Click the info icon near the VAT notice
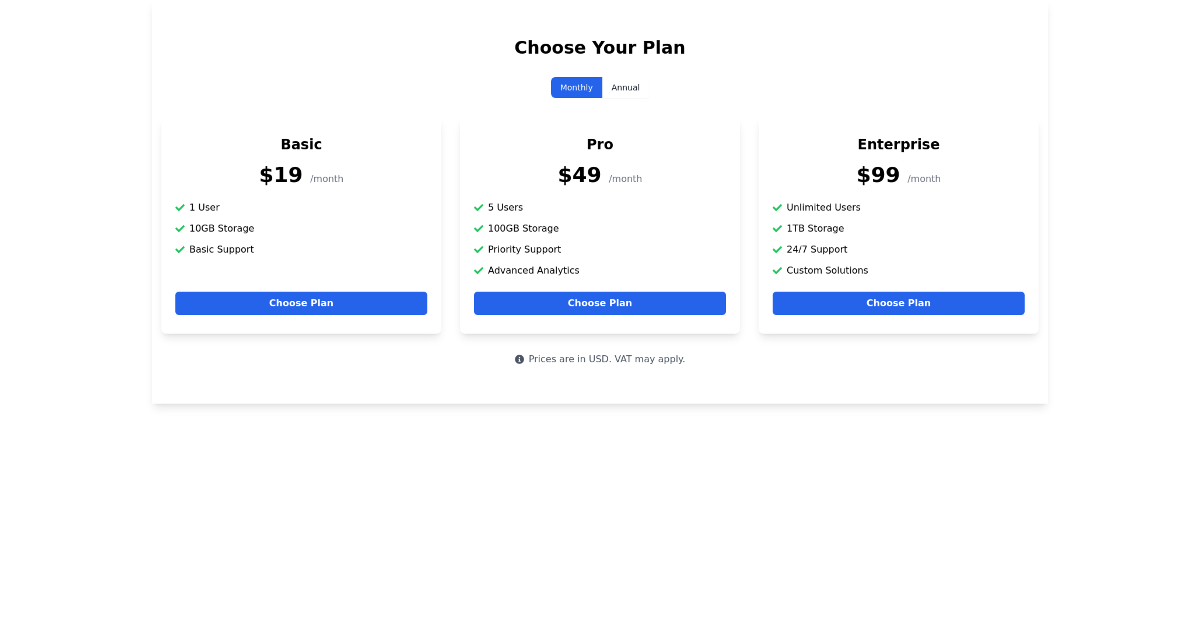The width and height of the screenshot is (1200, 630). pos(519,358)
